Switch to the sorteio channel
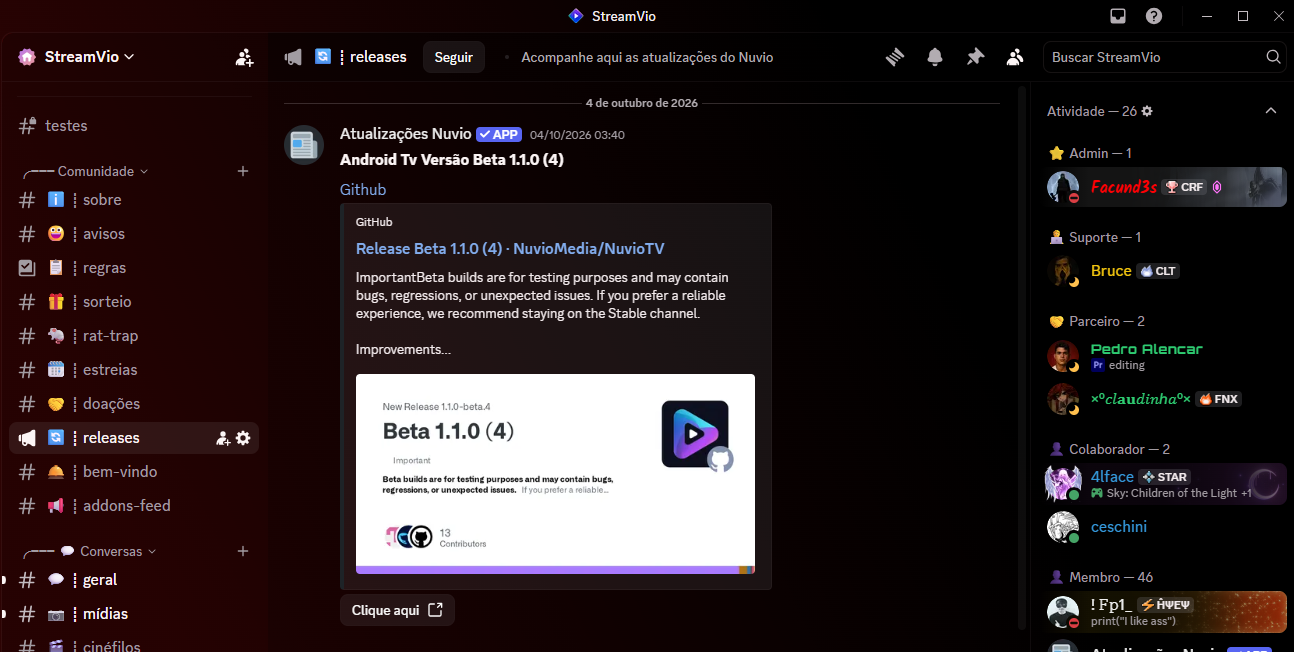Viewport: 1294px width, 652px height. coord(134,302)
